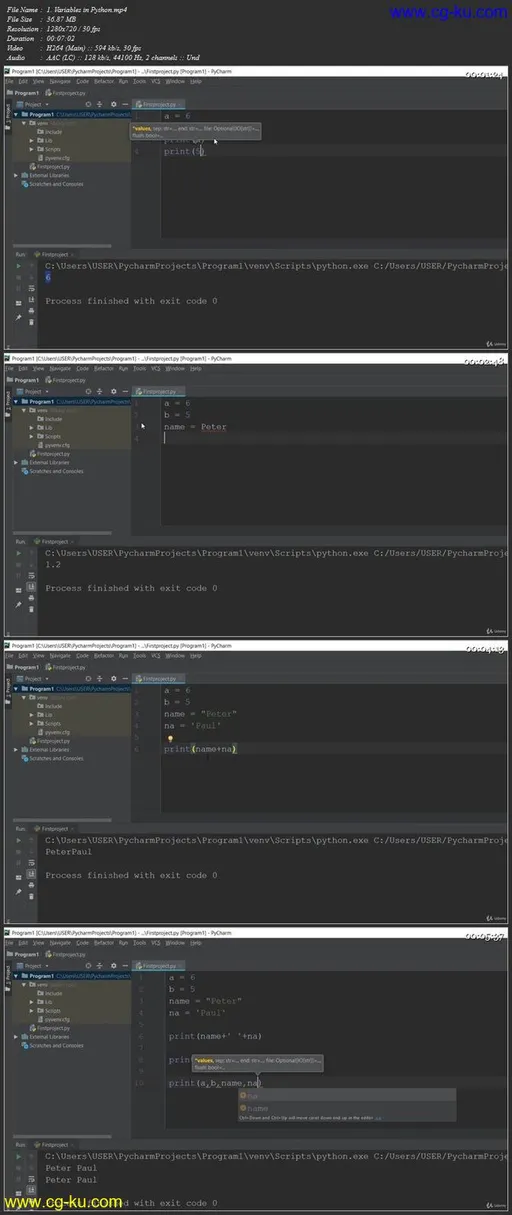Click the pin tab icon in the first frame's Run panel
The image size is (512, 1215).
click(x=18, y=318)
